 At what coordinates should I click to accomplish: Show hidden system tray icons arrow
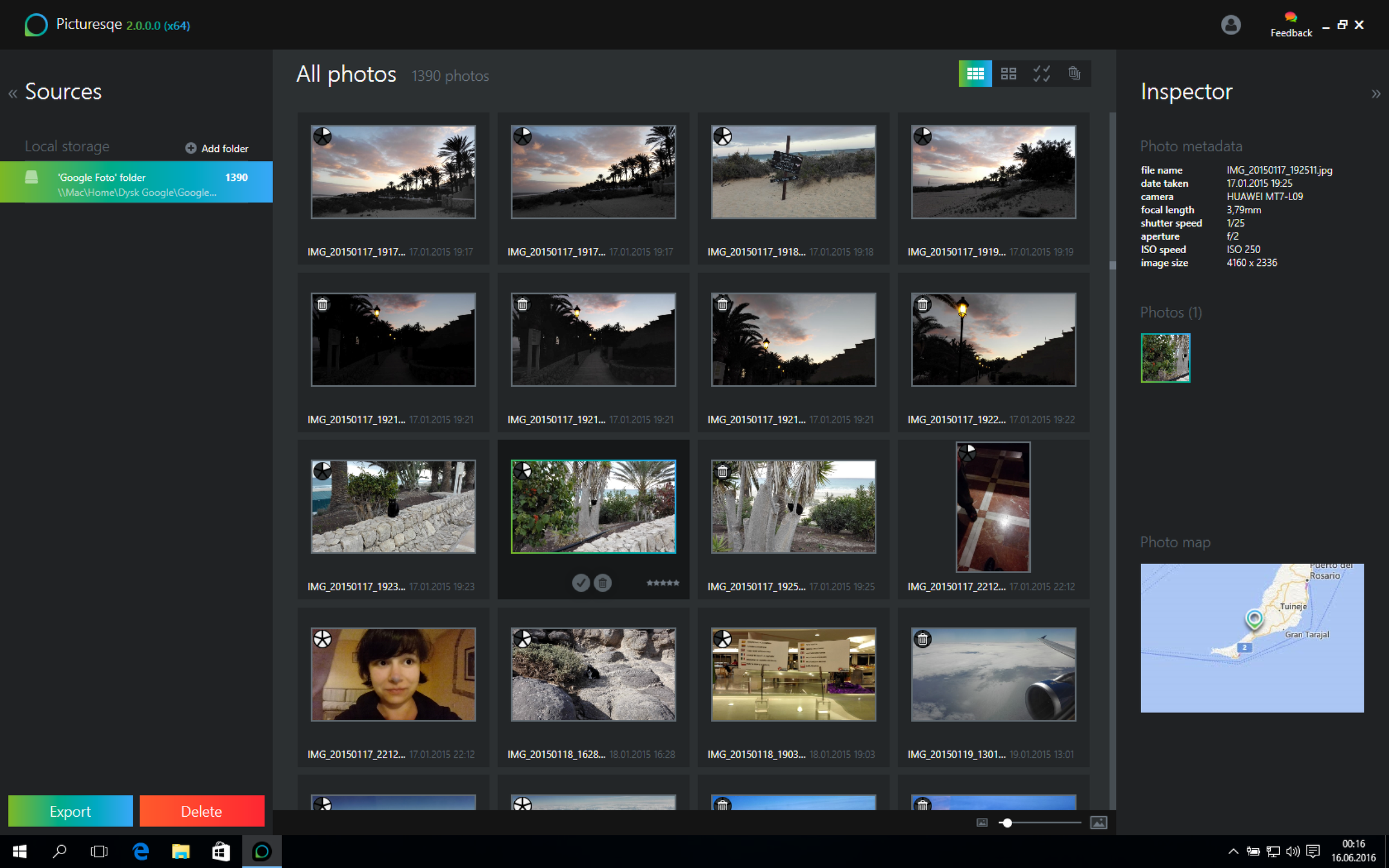click(x=1233, y=851)
